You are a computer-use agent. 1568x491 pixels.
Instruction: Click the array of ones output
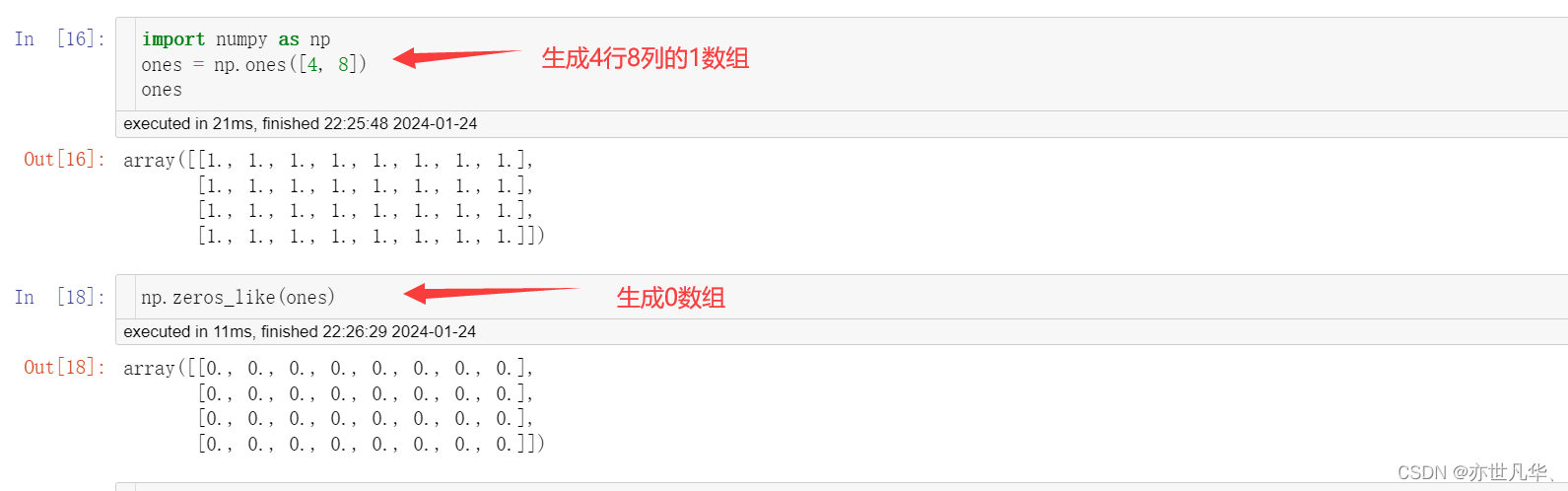coord(334,197)
